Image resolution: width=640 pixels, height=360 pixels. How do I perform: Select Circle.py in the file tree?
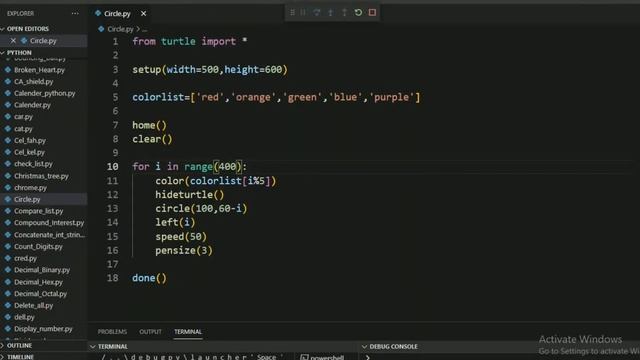coord(27,199)
